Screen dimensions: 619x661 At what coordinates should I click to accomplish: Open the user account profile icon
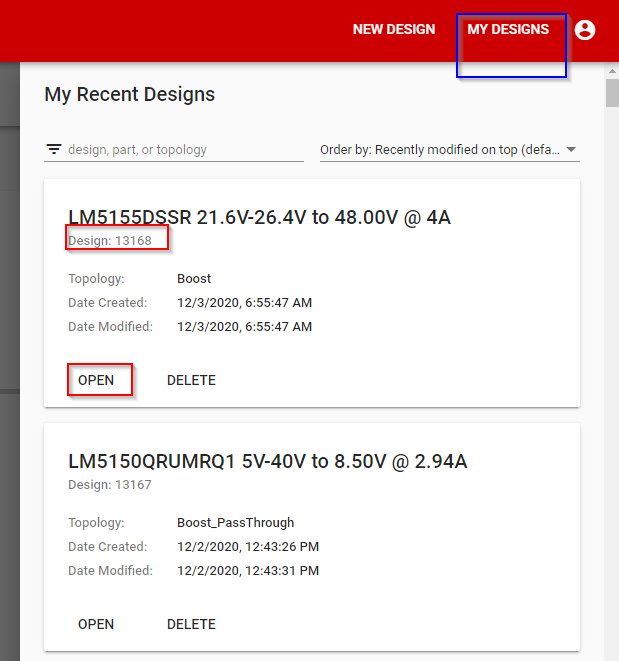[x=585, y=30]
